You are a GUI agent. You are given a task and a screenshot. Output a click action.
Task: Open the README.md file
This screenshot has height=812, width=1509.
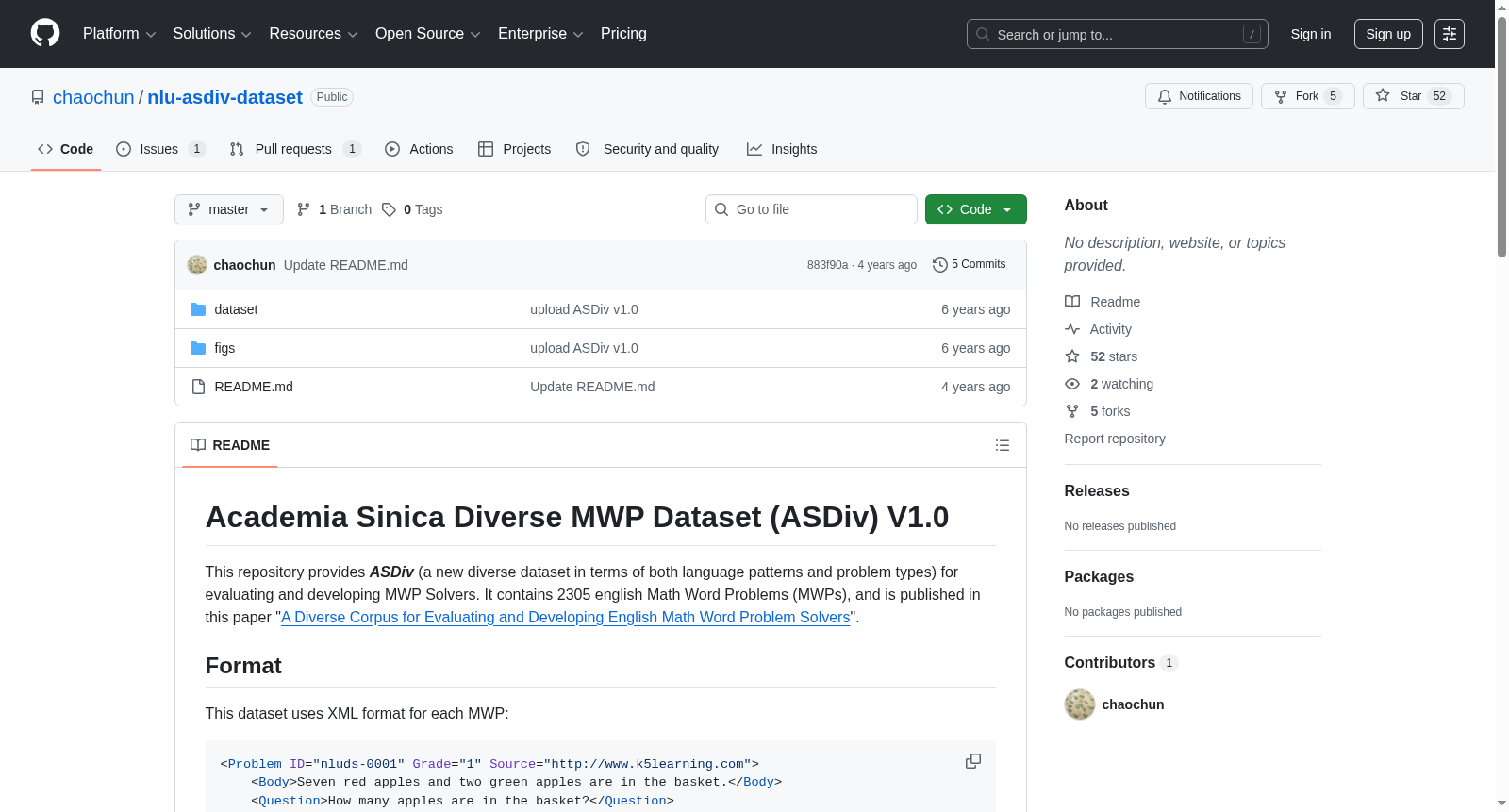pyautogui.click(x=254, y=387)
